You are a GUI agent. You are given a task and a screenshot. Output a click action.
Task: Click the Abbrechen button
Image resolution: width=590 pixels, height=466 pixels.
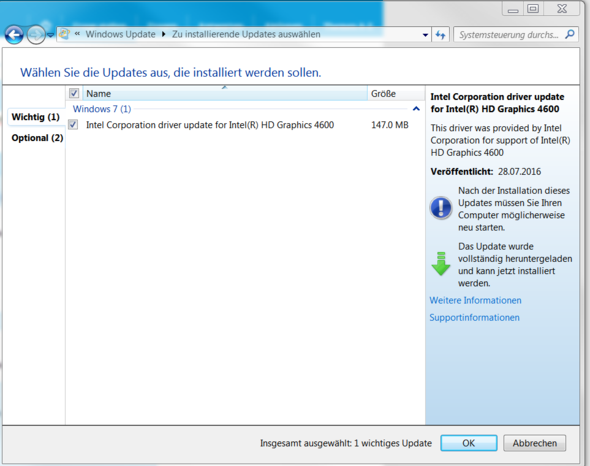coord(535,443)
